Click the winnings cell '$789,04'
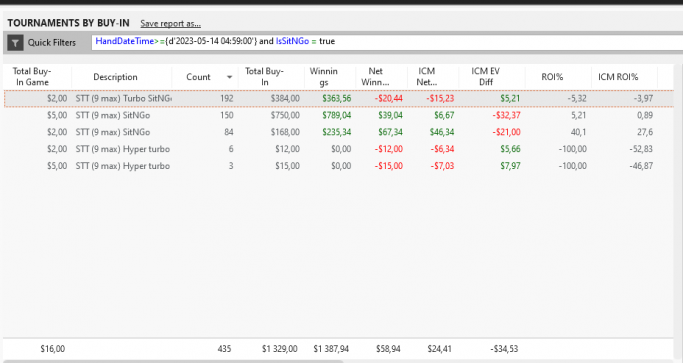 pyautogui.click(x=337, y=115)
